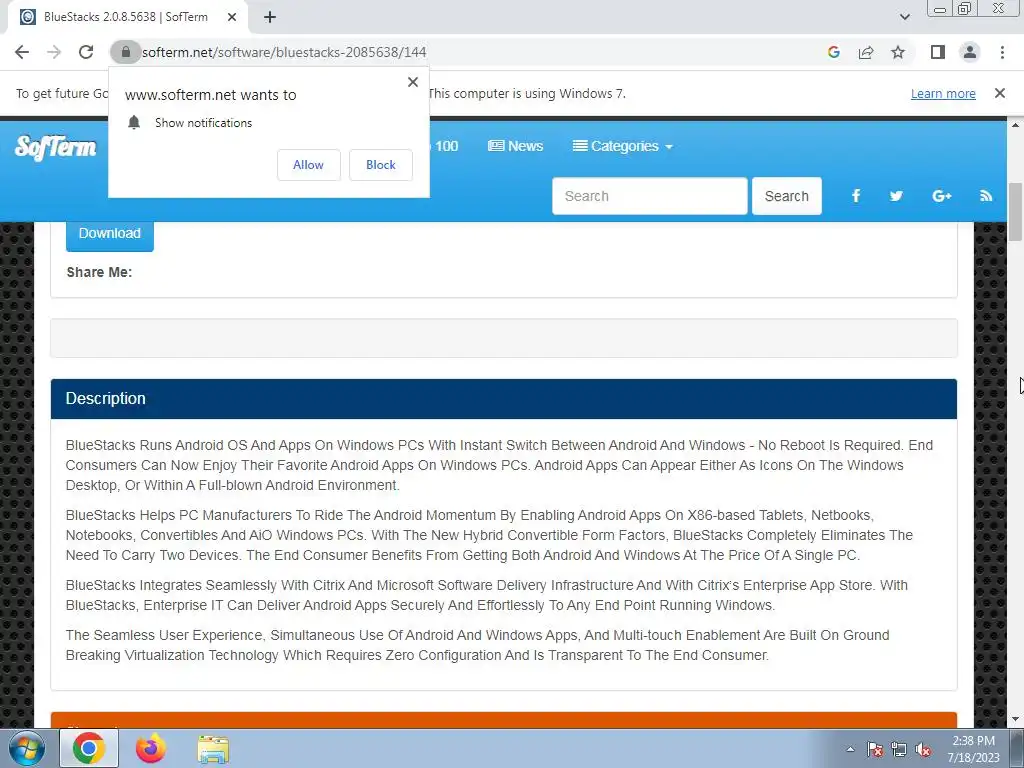The image size is (1024, 768).
Task: Click the News newspaper icon
Action: (496, 146)
